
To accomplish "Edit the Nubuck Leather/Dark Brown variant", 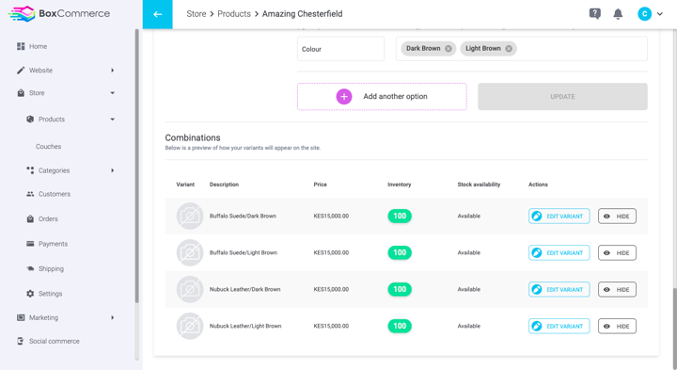I will click(559, 289).
